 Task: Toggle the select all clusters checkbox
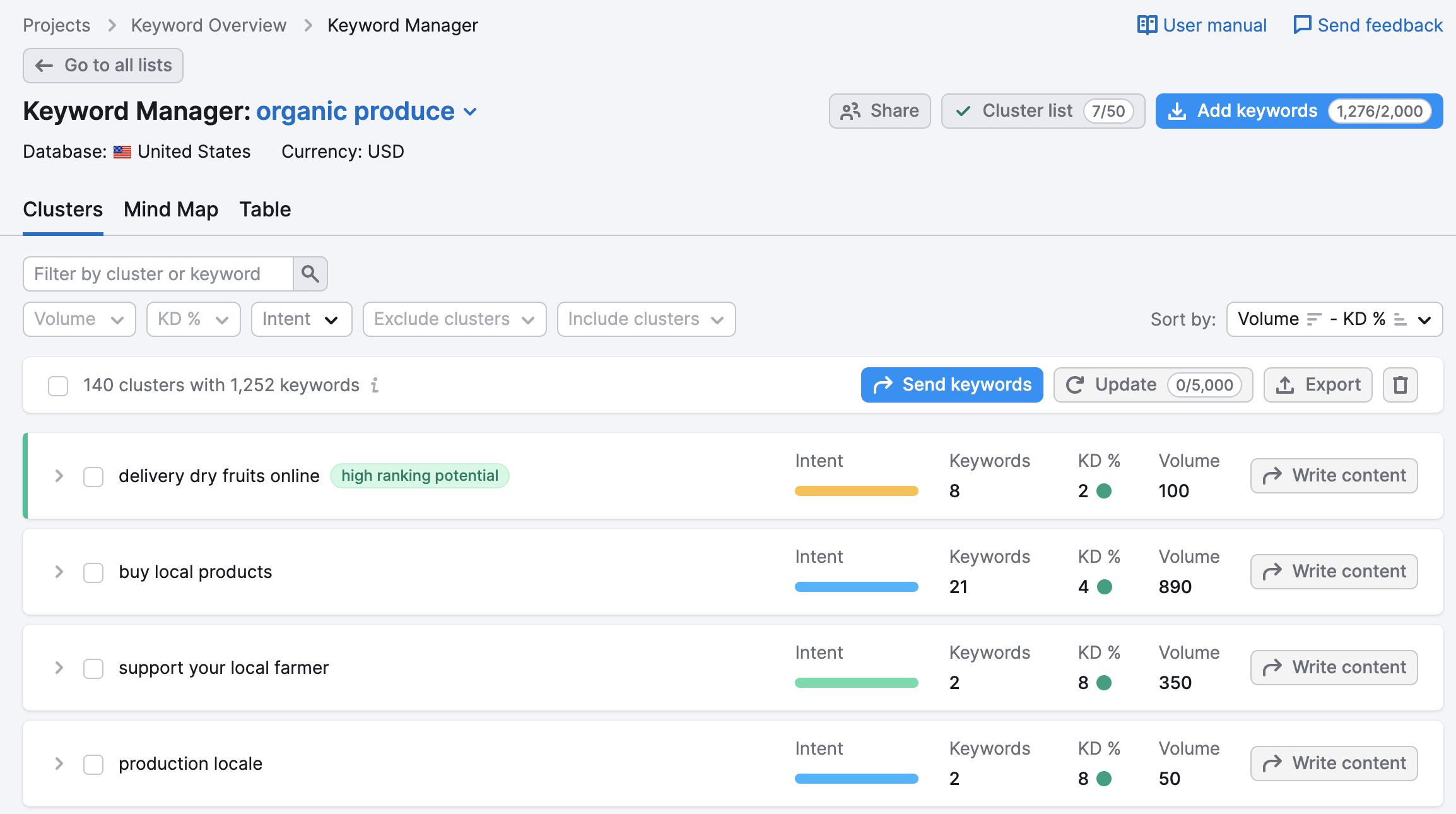pyautogui.click(x=57, y=385)
